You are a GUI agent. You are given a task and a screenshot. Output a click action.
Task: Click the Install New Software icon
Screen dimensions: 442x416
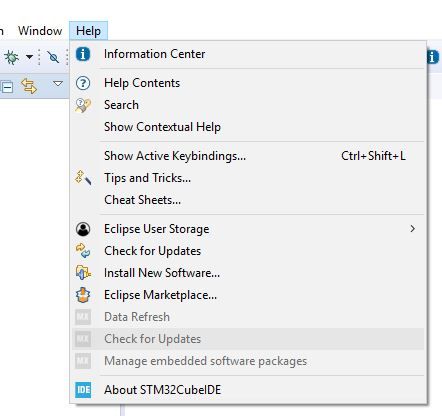pyautogui.click(x=83, y=273)
